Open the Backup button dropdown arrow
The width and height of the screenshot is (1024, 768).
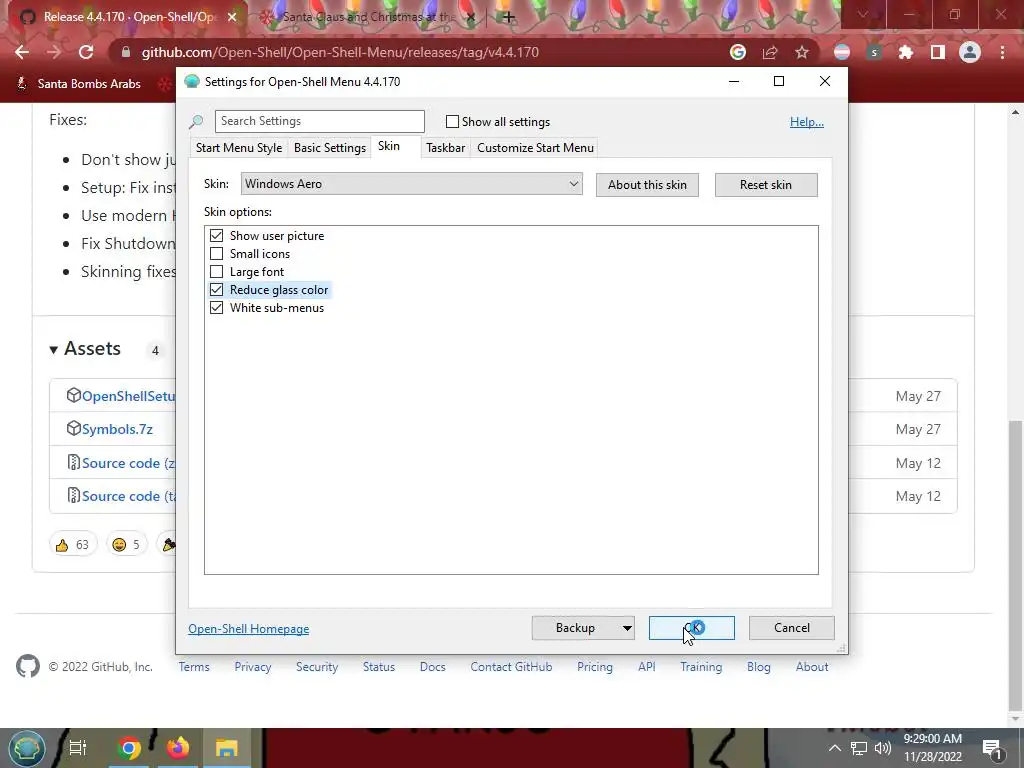(x=626, y=628)
